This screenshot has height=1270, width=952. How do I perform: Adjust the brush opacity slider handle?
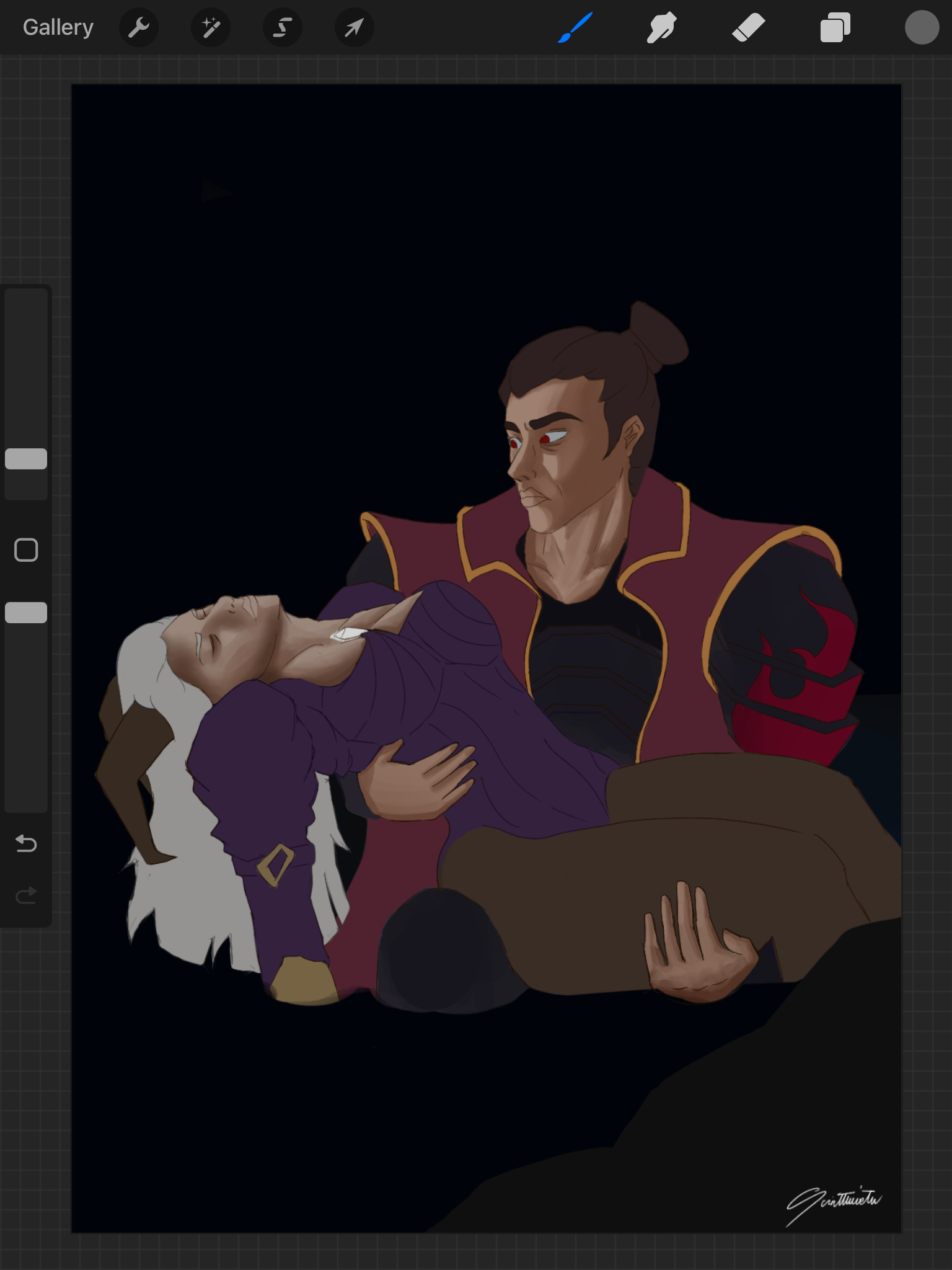pyautogui.click(x=26, y=613)
